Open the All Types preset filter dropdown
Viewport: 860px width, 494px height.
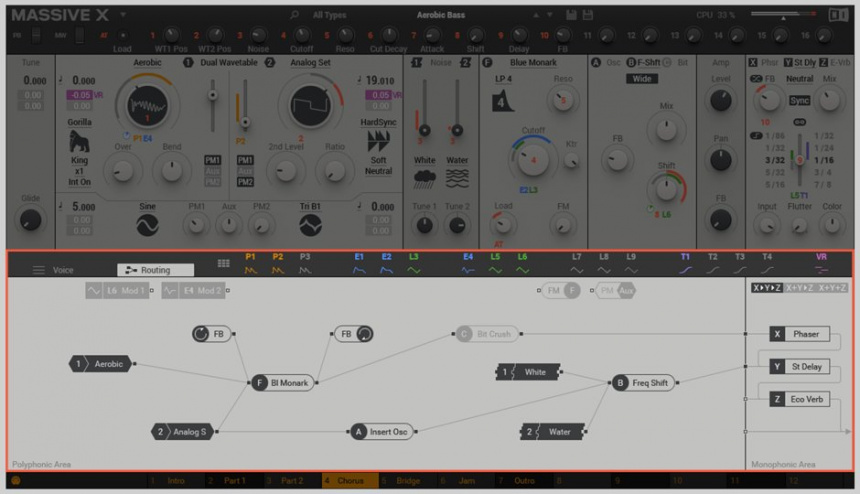[330, 15]
